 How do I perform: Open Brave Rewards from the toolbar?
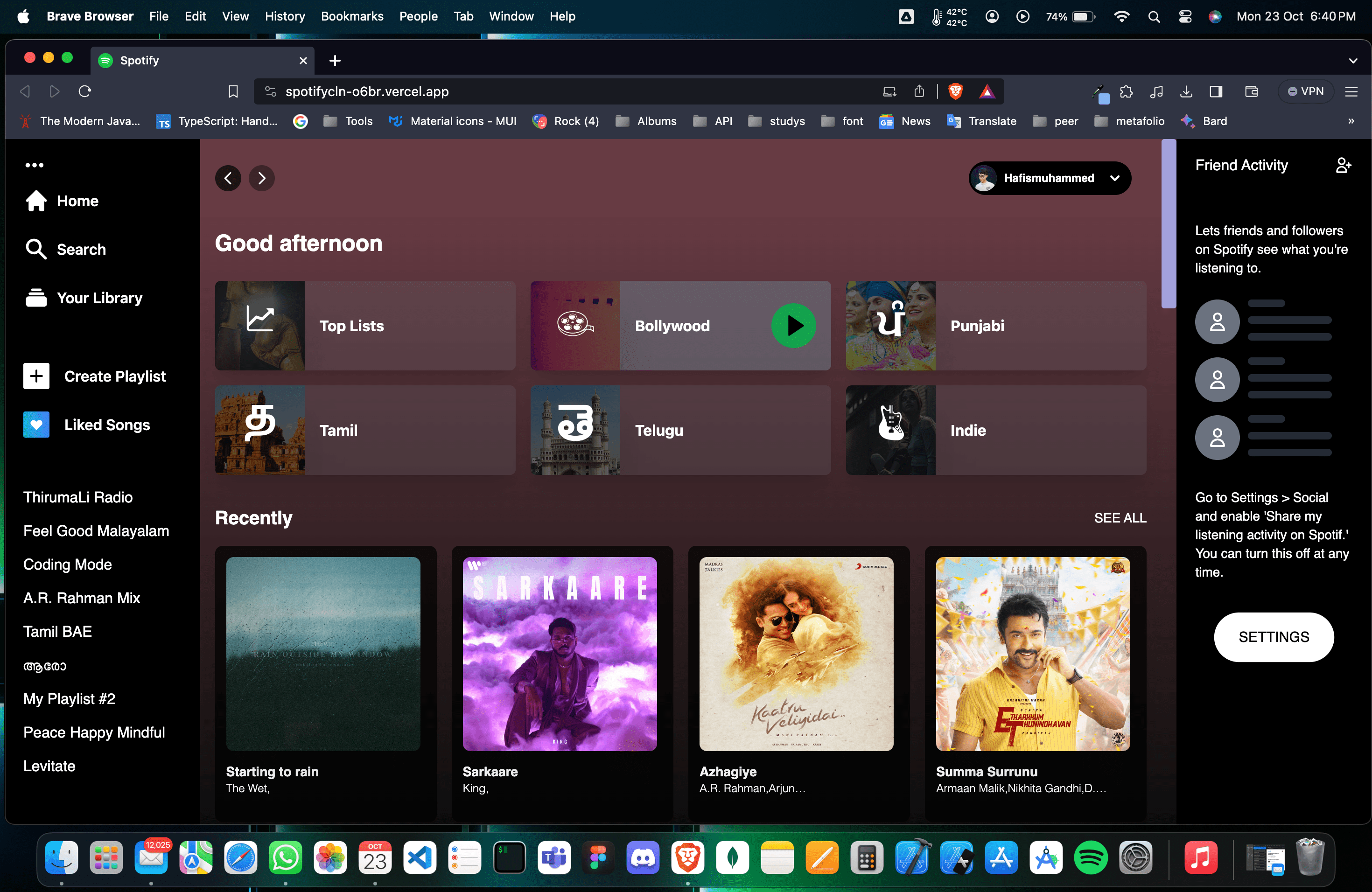point(988,91)
